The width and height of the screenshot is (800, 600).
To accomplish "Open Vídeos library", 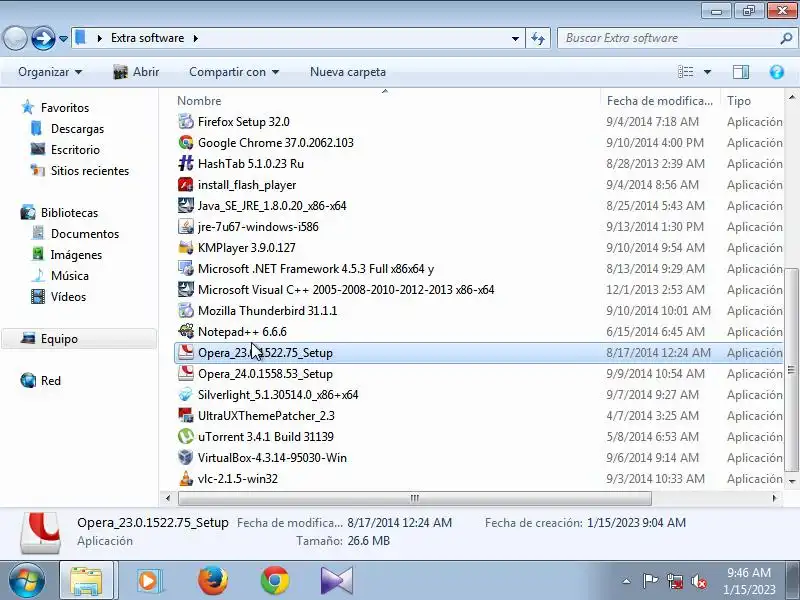I will pyautogui.click(x=68, y=296).
